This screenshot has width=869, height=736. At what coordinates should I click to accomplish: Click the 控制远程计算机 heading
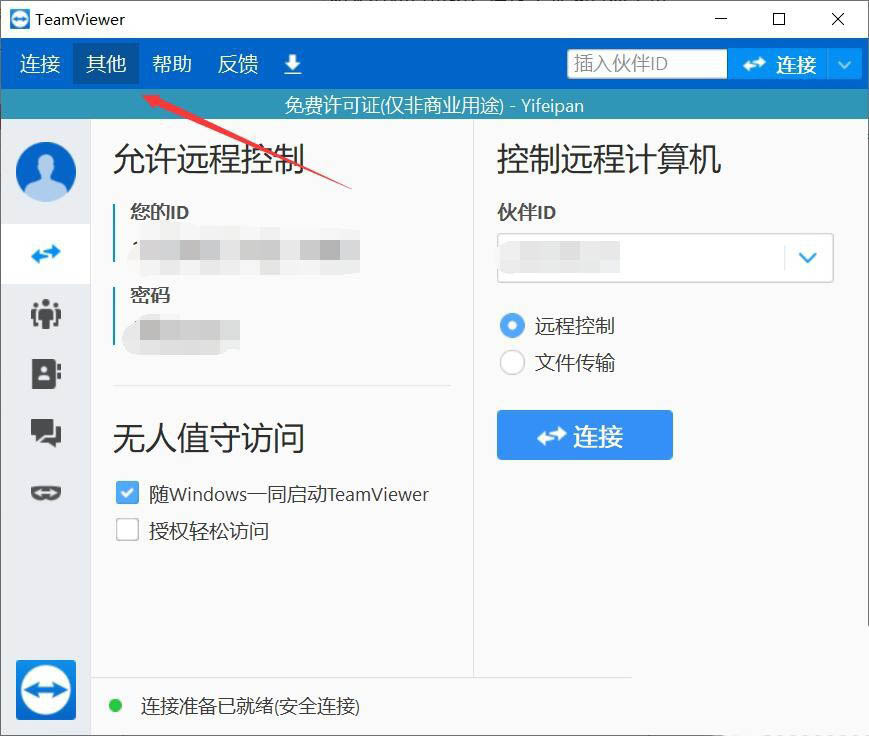pos(609,160)
